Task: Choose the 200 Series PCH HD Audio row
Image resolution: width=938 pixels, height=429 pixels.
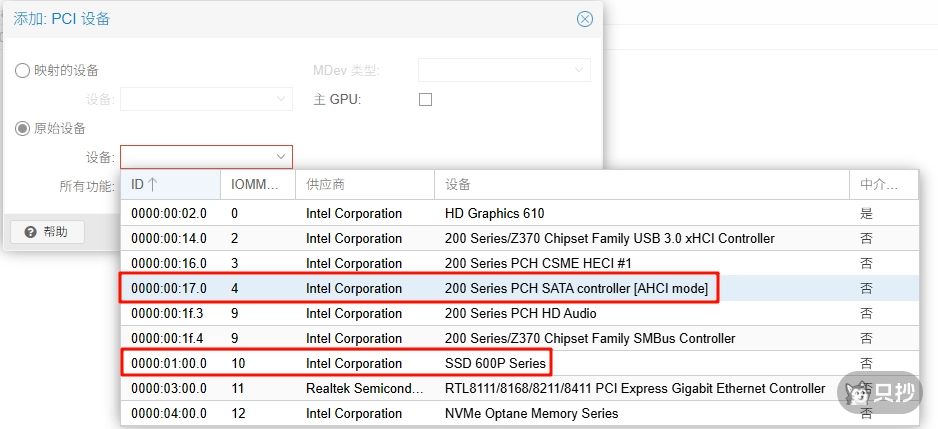Action: [520, 313]
